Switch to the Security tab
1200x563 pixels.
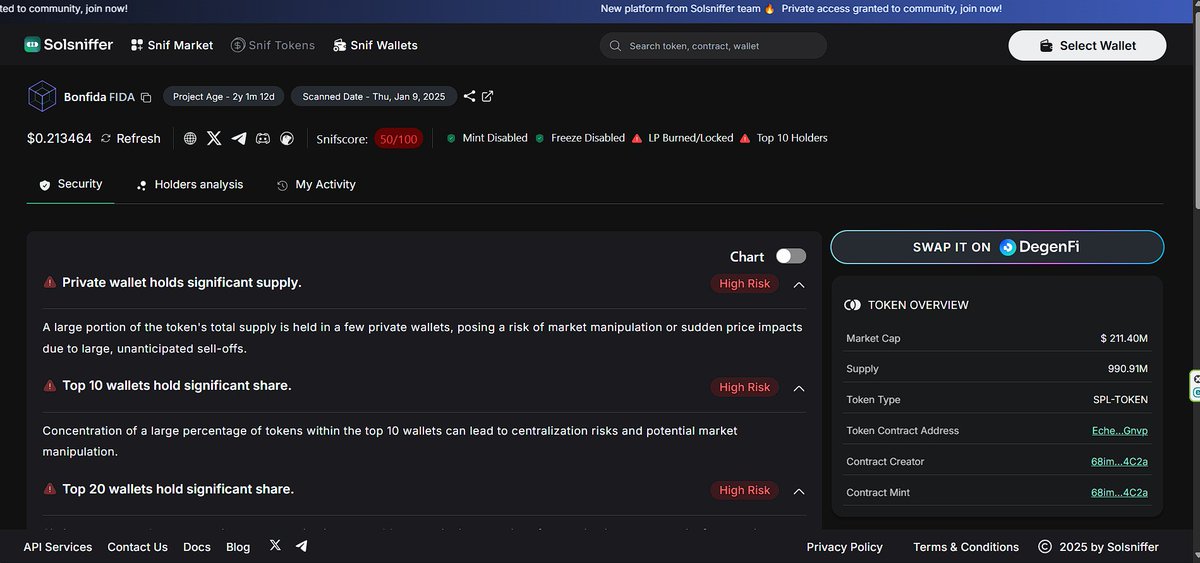70,185
